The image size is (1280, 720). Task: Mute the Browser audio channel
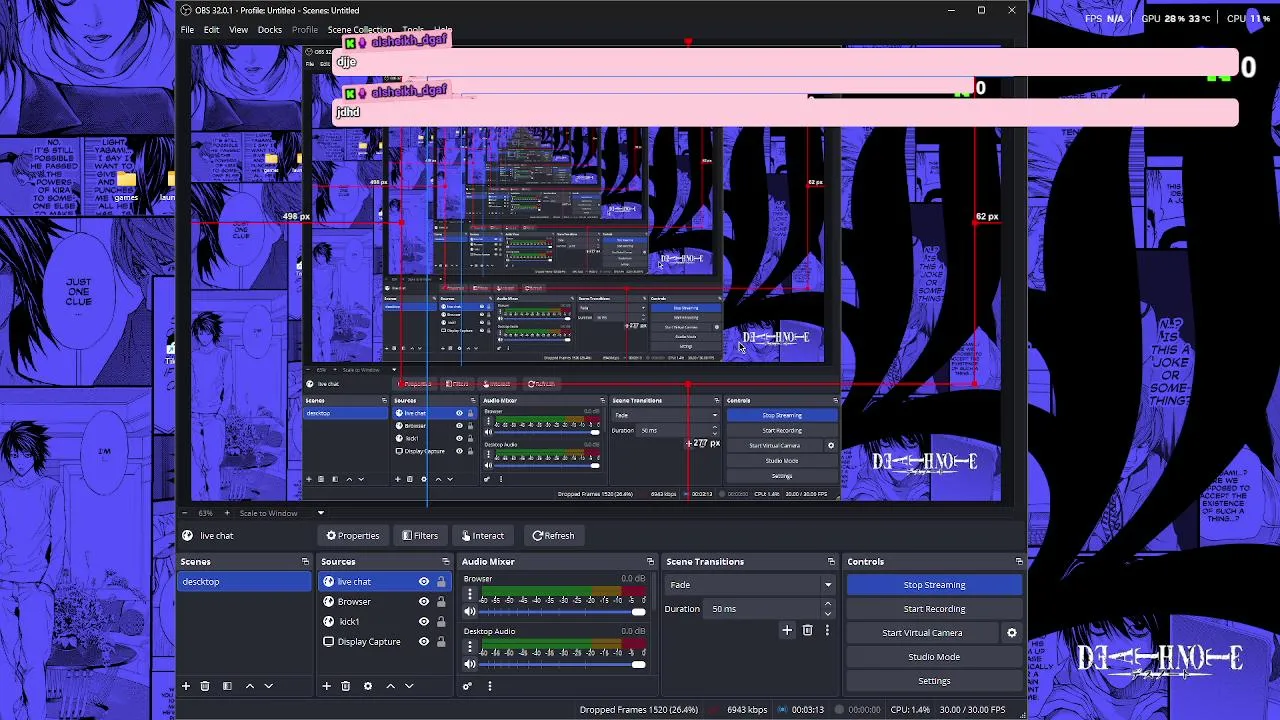tap(470, 612)
